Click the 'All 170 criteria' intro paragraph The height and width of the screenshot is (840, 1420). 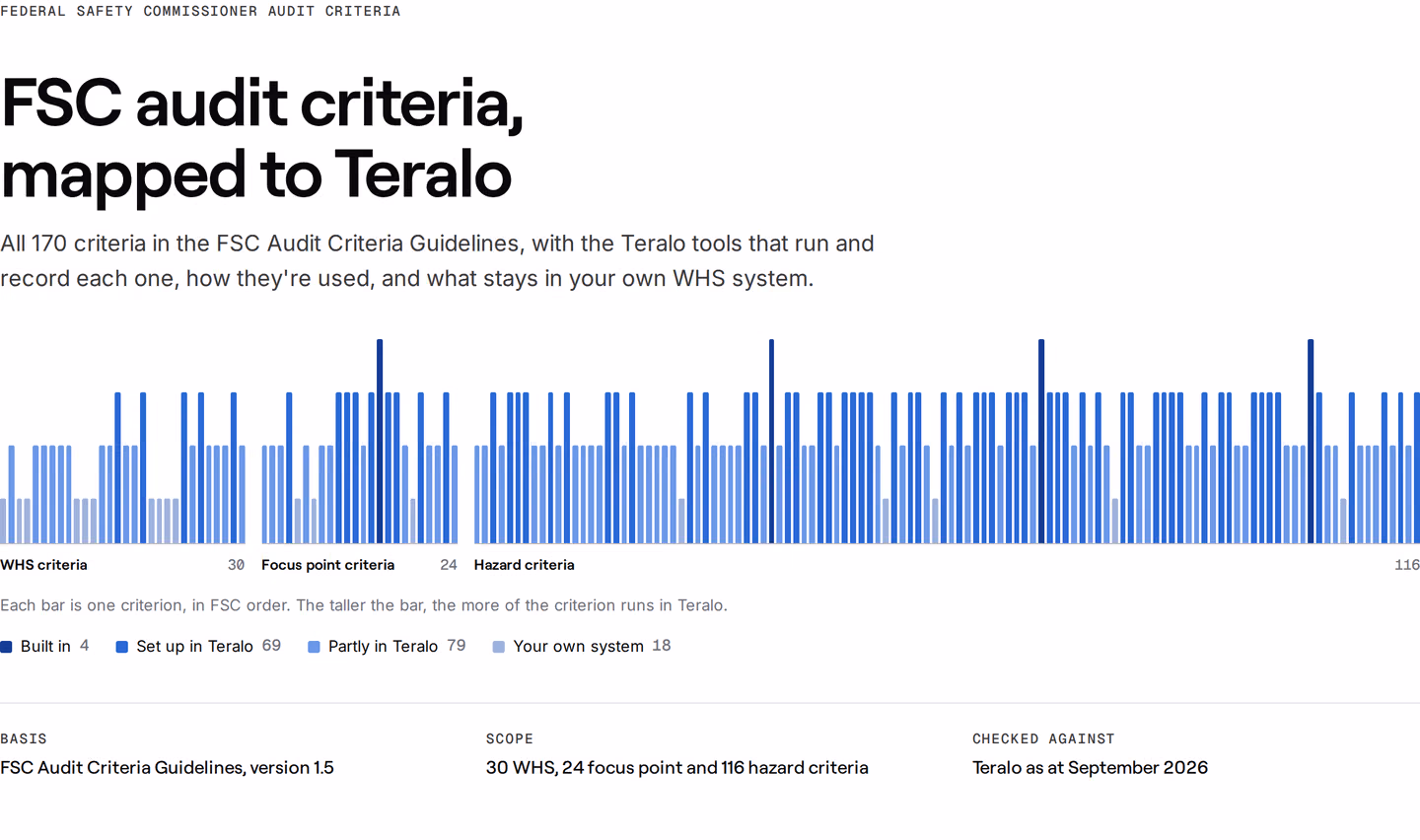(x=437, y=261)
